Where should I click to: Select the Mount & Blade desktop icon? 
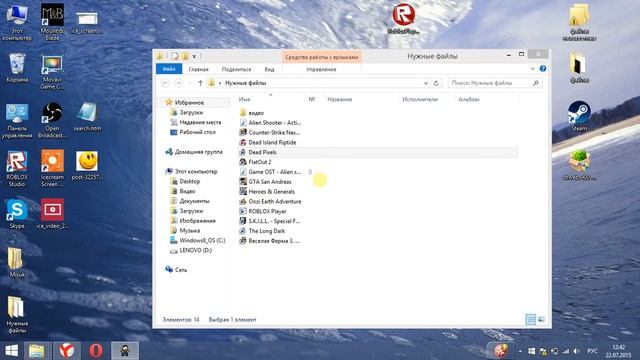[52, 22]
